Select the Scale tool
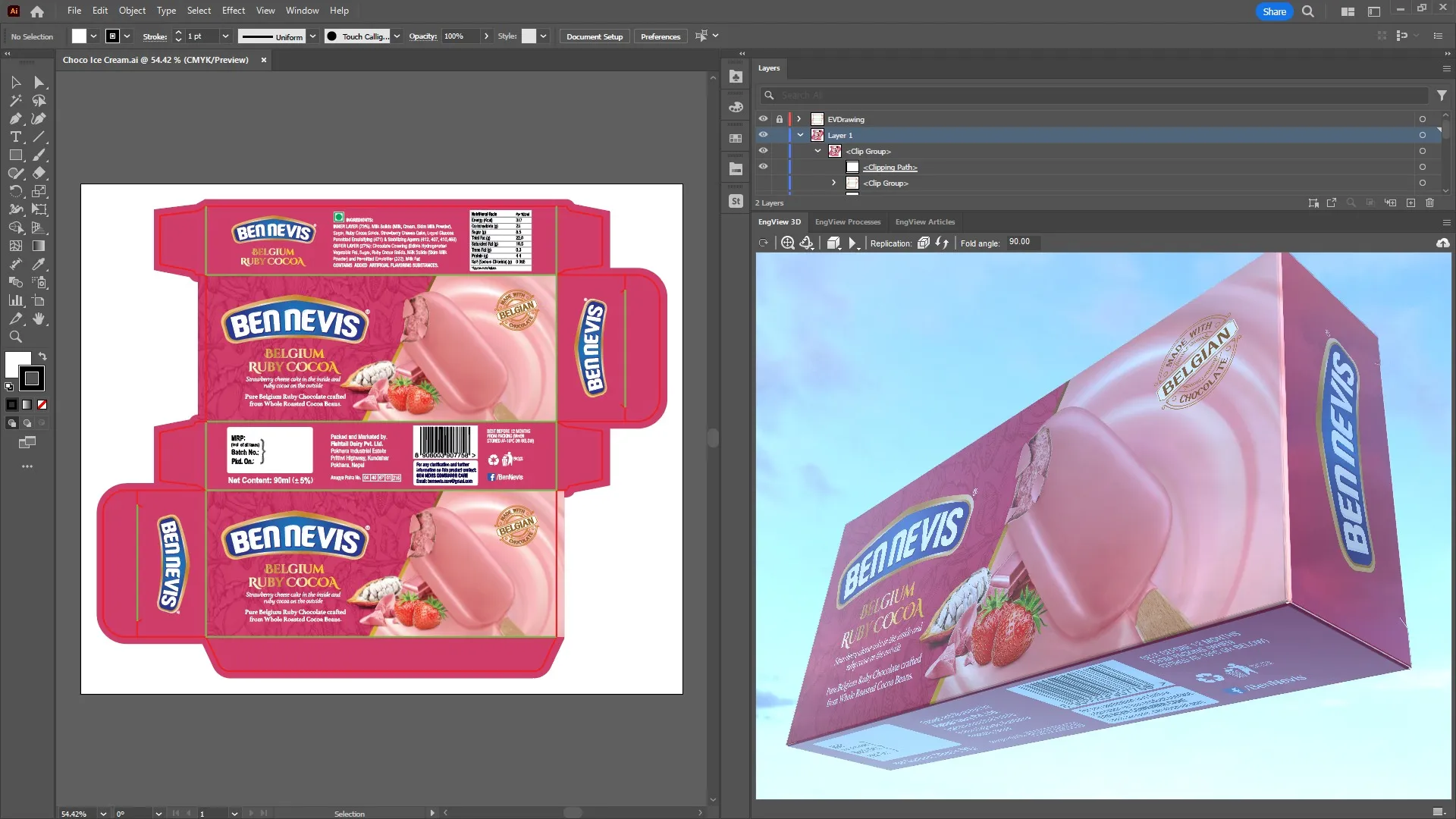Image resolution: width=1456 pixels, height=819 pixels. [x=39, y=191]
